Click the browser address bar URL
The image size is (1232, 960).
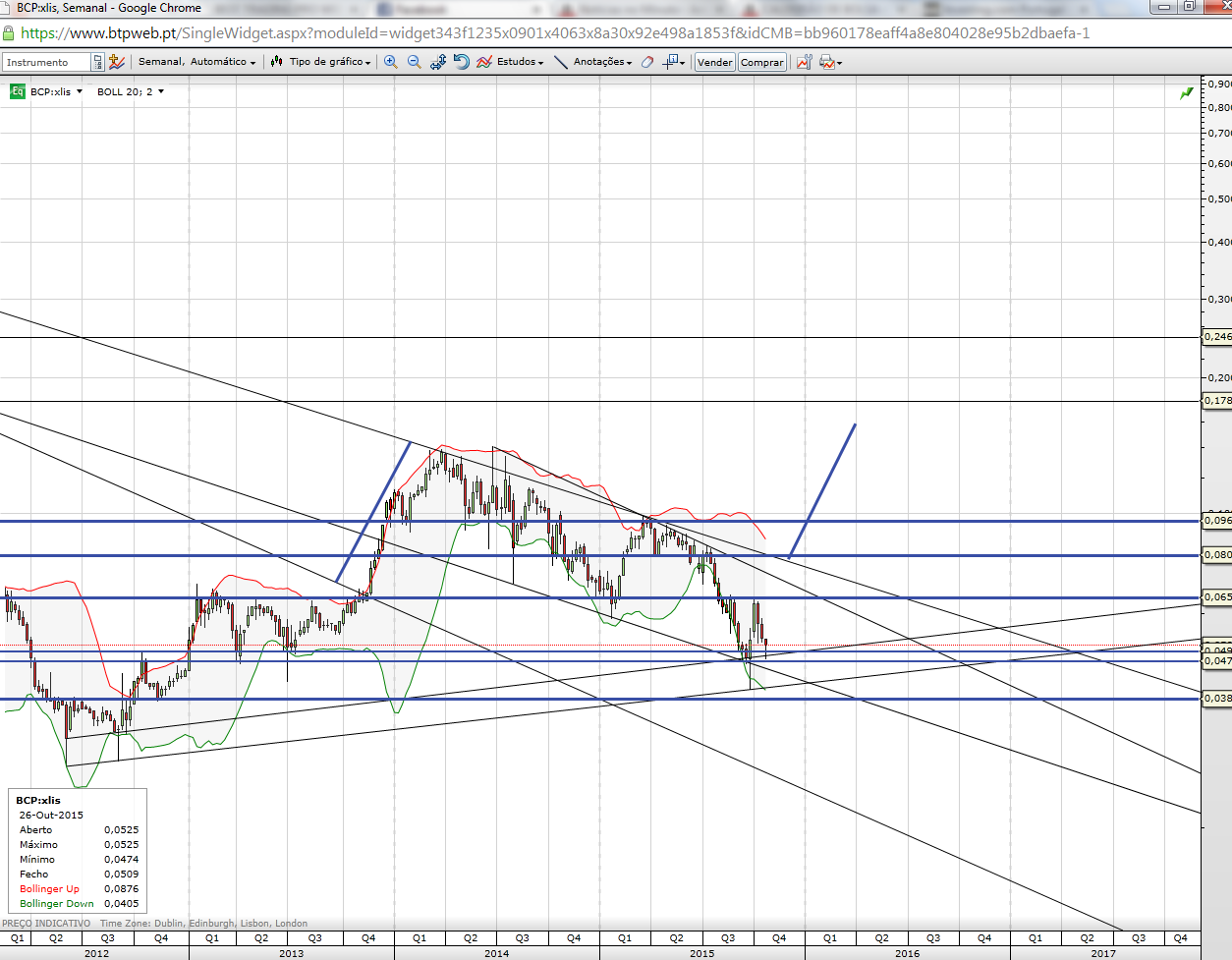click(x=555, y=32)
